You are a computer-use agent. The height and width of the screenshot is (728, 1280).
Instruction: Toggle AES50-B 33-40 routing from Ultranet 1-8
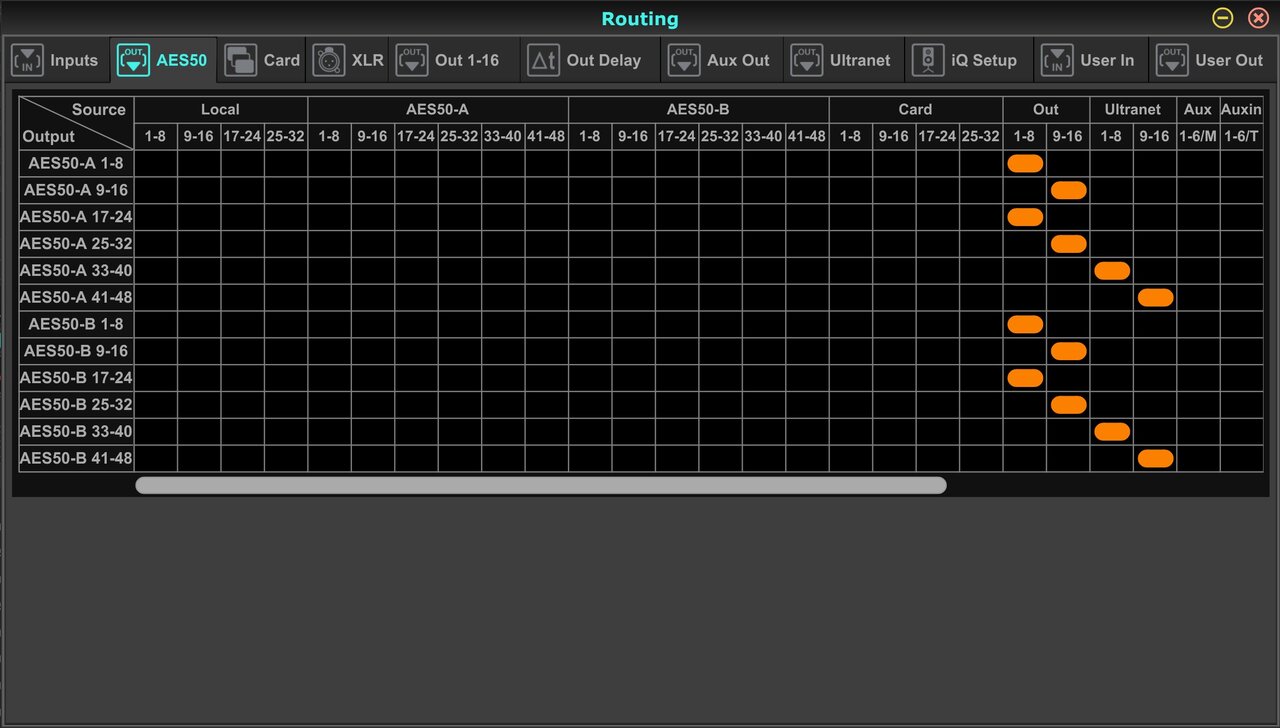click(1112, 431)
